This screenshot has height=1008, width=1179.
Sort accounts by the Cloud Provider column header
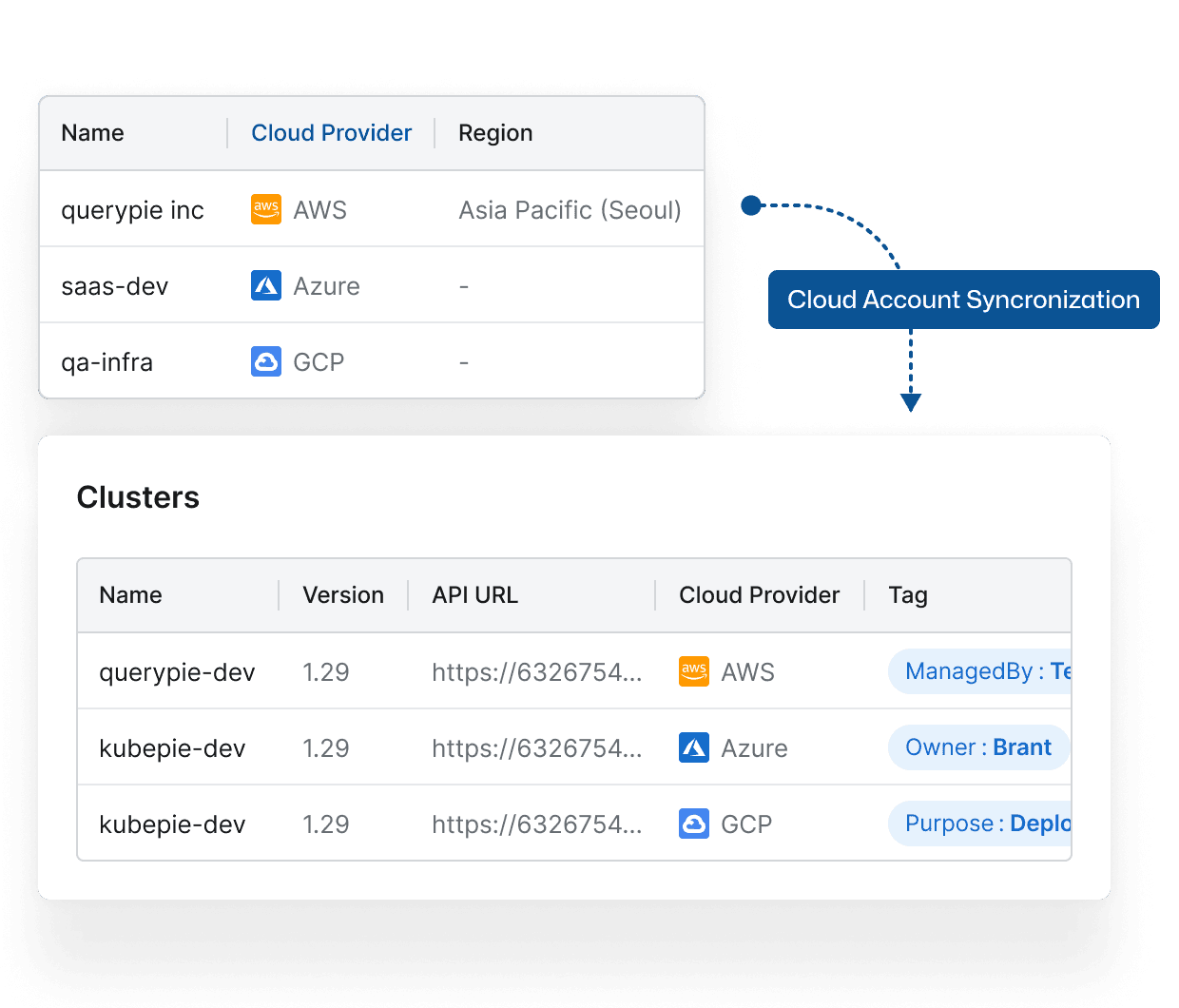tap(331, 133)
